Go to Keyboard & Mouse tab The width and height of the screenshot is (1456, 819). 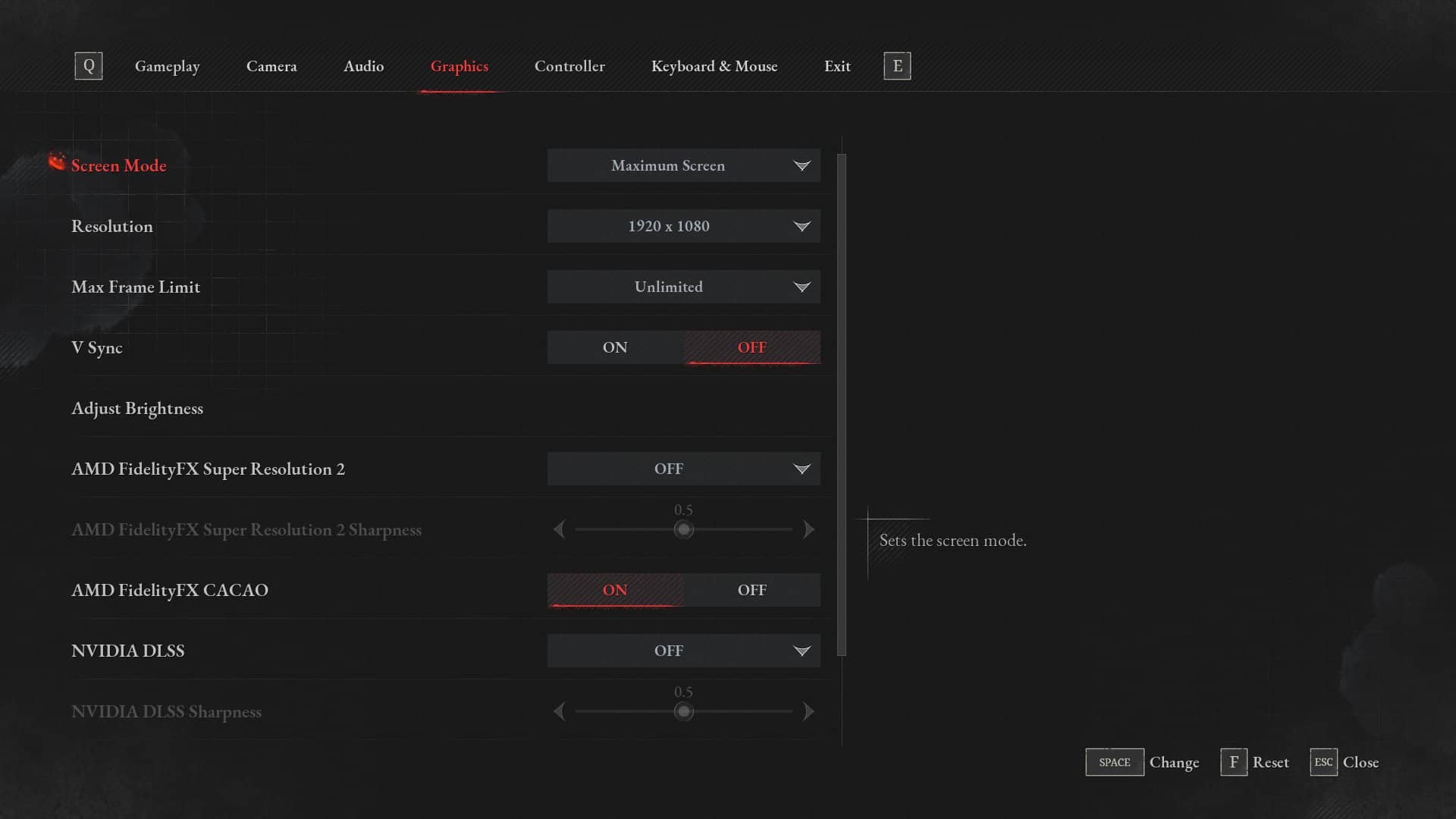(714, 67)
